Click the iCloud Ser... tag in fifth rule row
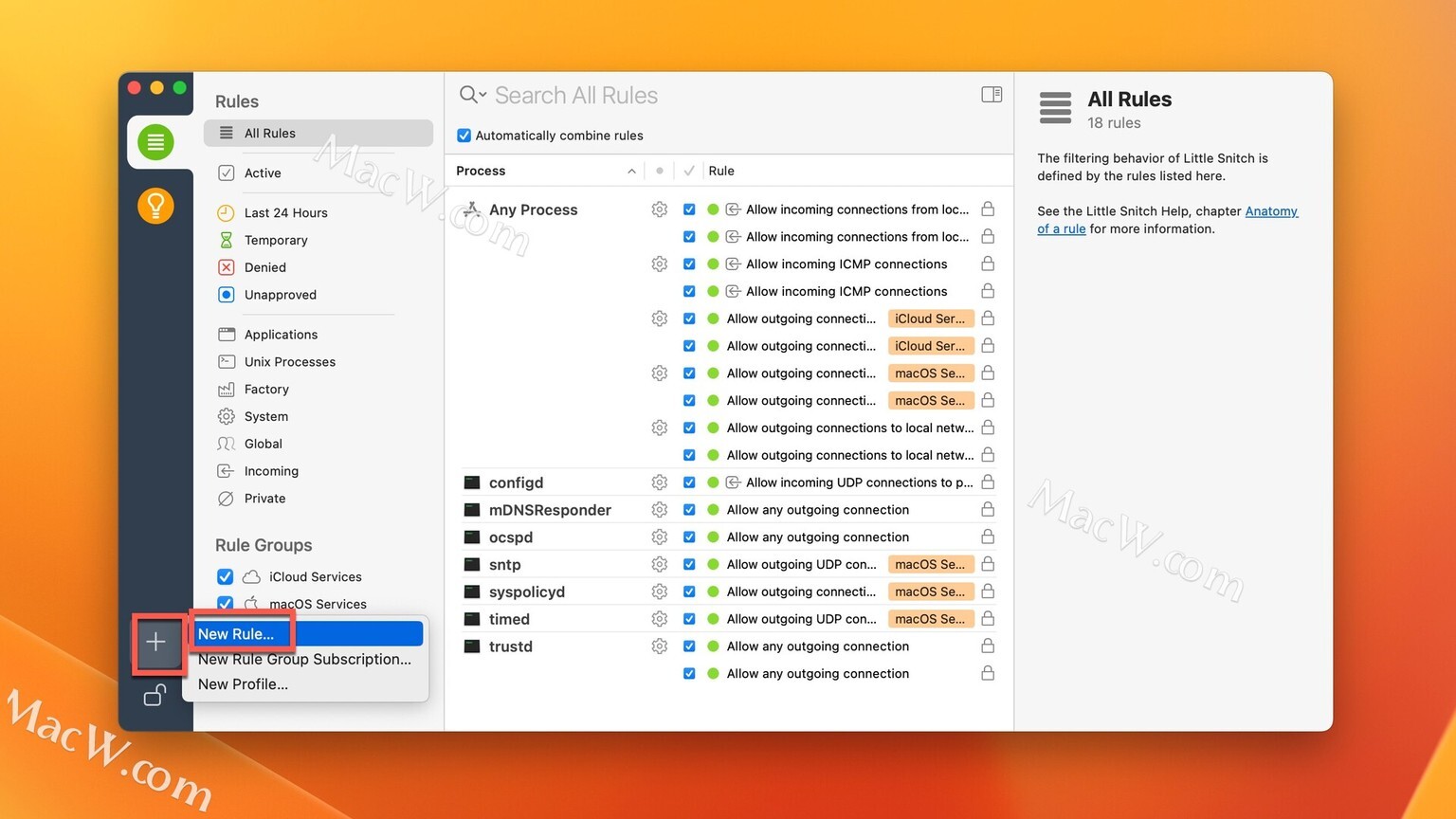This screenshot has height=819, width=1456. (x=931, y=318)
